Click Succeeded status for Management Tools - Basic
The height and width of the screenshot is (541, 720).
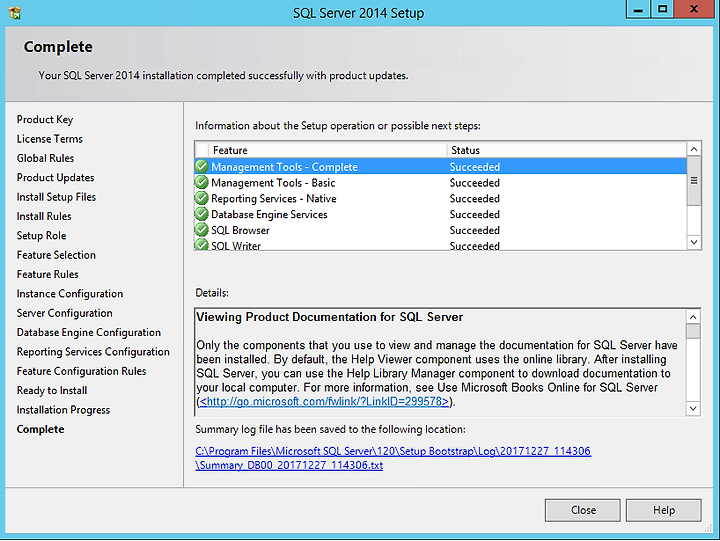click(474, 183)
